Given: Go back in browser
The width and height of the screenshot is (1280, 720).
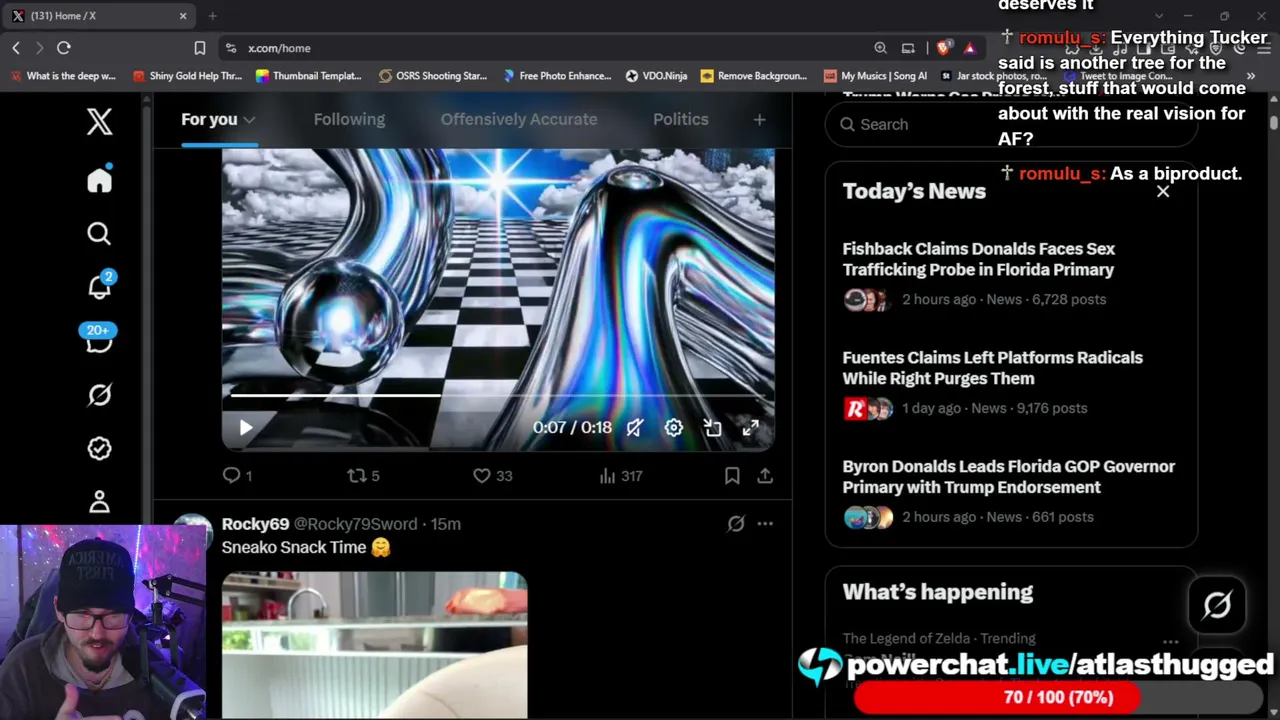Looking at the screenshot, I should [x=16, y=48].
